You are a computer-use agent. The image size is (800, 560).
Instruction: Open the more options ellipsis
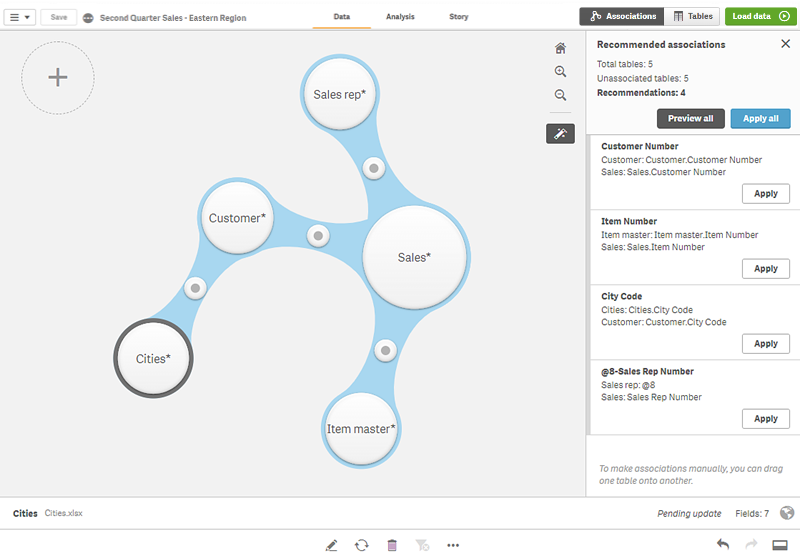[453, 546]
